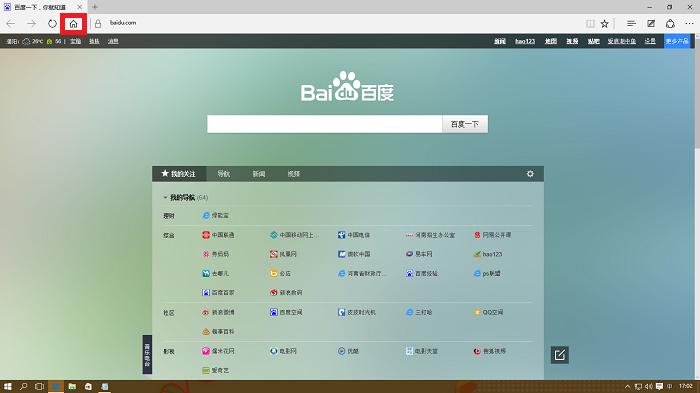Click the Home button in Edge toolbar
The width and height of the screenshot is (700, 393).
click(x=74, y=24)
